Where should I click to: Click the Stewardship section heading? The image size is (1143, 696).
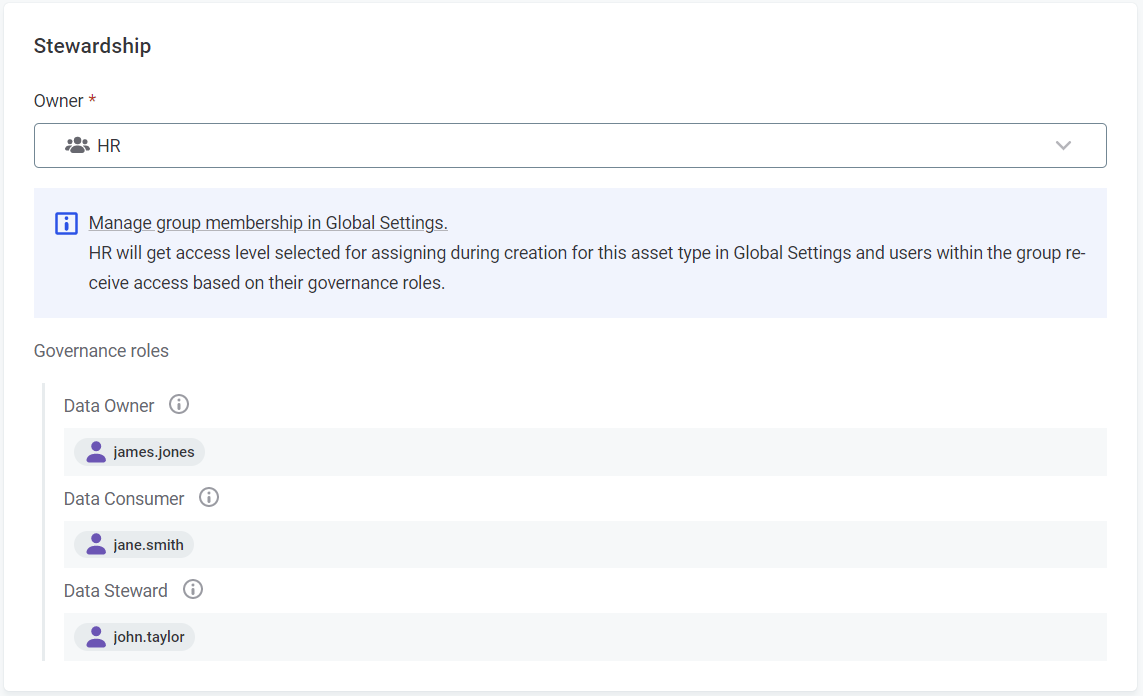tap(92, 46)
